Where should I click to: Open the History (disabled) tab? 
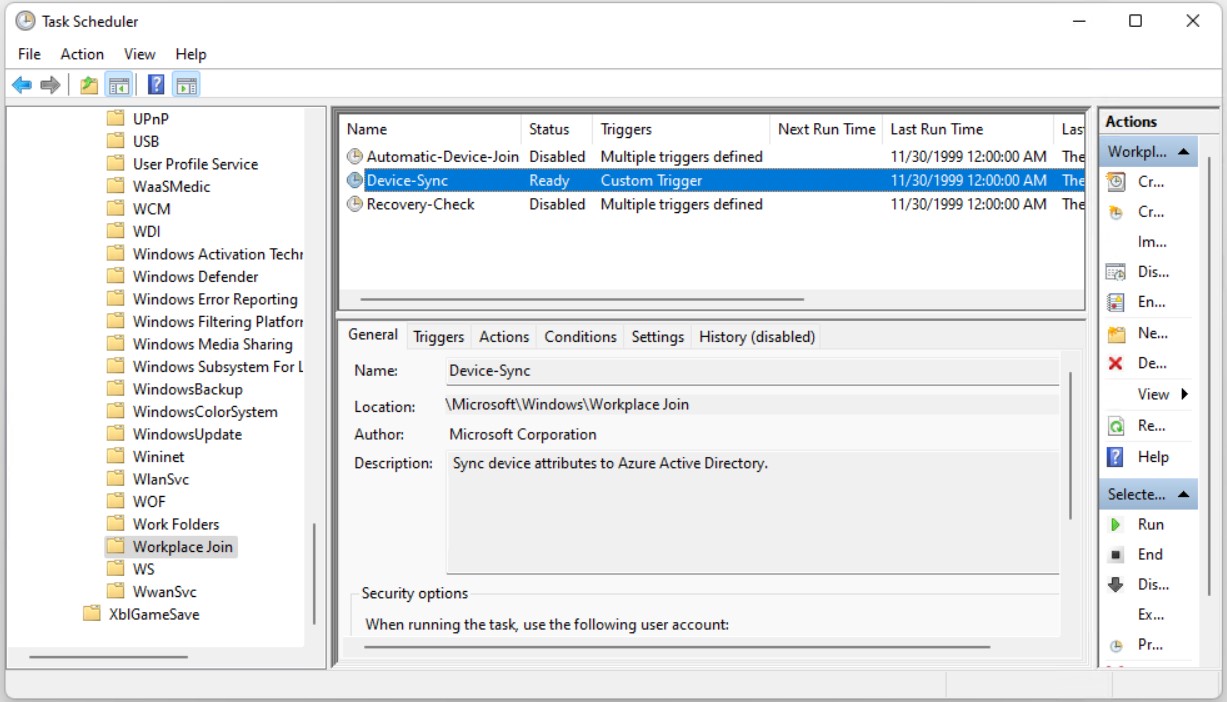[757, 337]
